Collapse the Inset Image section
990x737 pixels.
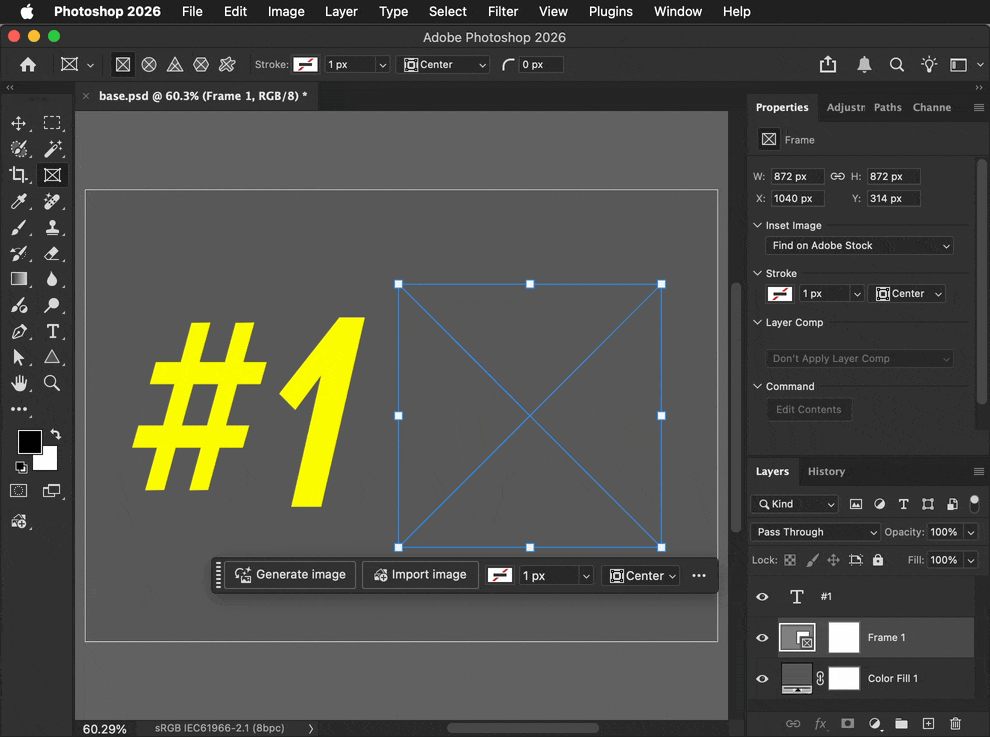click(758, 225)
